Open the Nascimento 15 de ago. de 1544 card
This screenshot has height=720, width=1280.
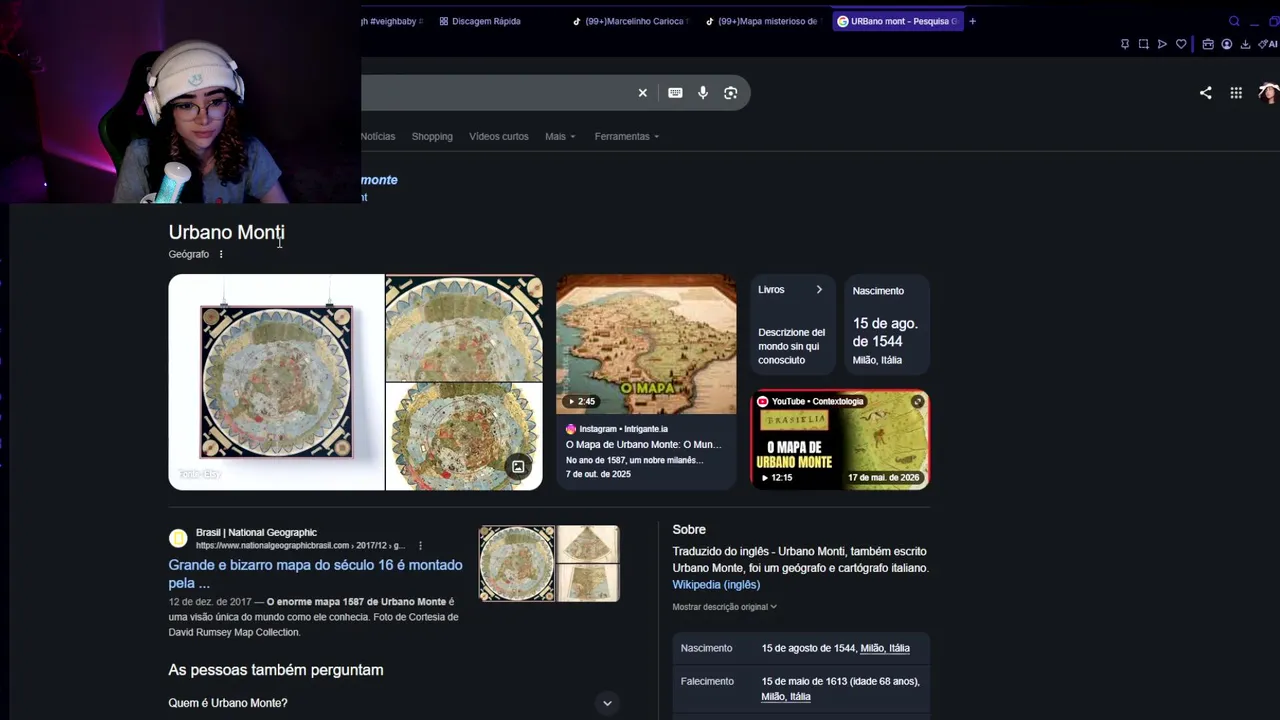point(887,324)
